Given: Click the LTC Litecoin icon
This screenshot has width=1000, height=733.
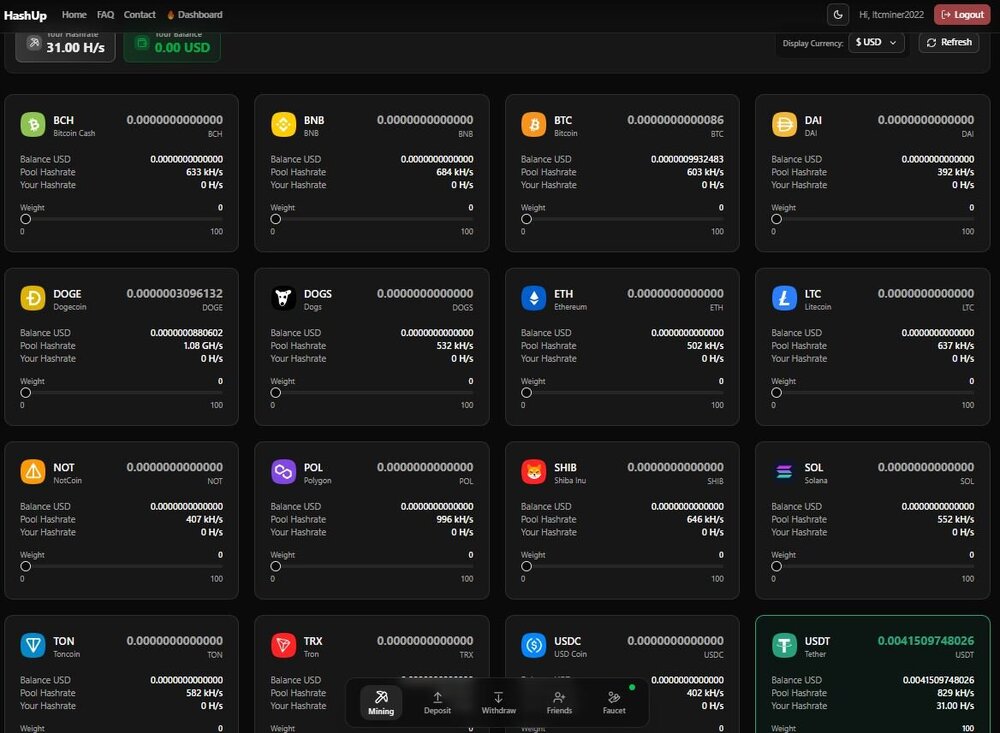Looking at the screenshot, I should click(784, 298).
